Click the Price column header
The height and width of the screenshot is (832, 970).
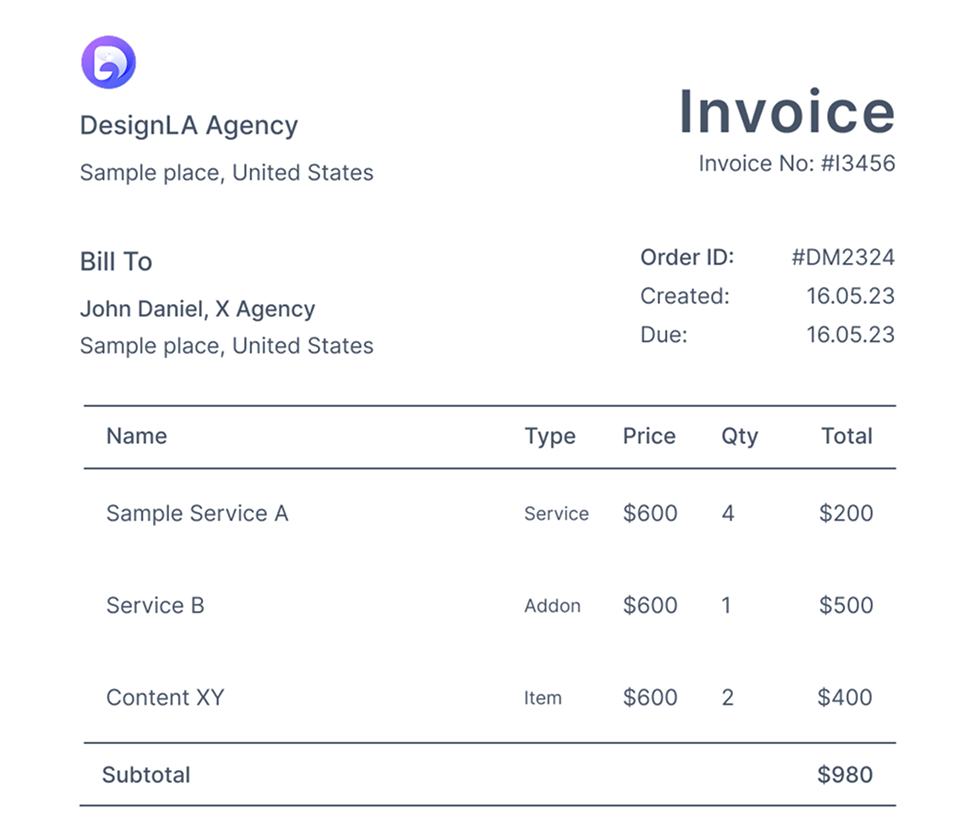[649, 436]
